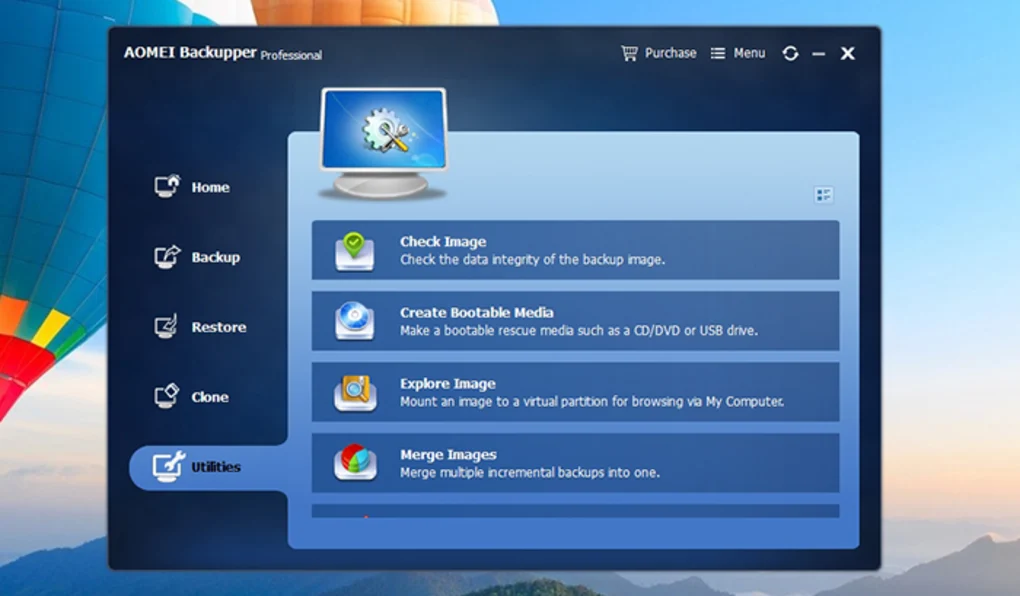
Task: Go to the Restore tab label
Action: tap(219, 328)
